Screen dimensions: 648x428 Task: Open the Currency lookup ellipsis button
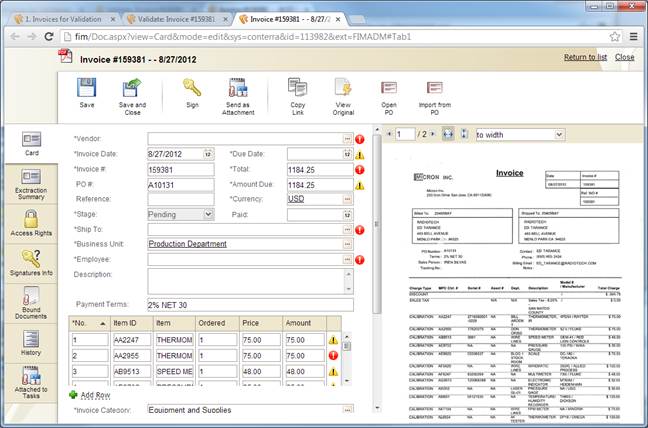[x=348, y=199]
